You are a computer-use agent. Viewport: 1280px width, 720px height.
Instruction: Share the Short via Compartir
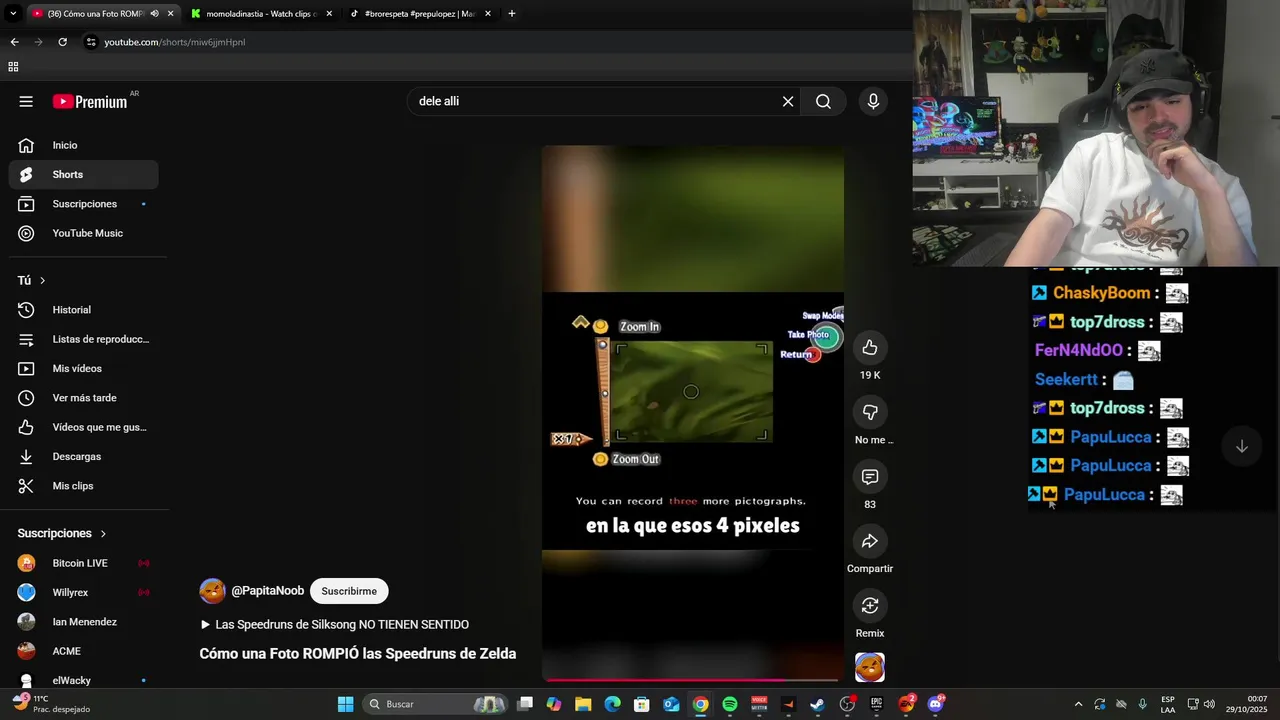pos(870,541)
